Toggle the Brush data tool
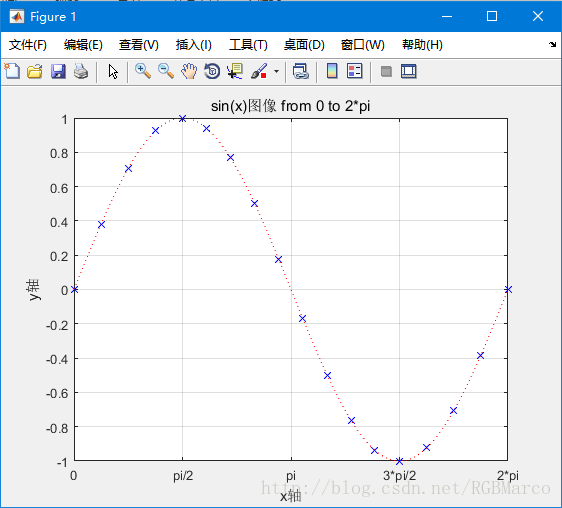Viewport: 562px width, 508px height. (x=259, y=71)
